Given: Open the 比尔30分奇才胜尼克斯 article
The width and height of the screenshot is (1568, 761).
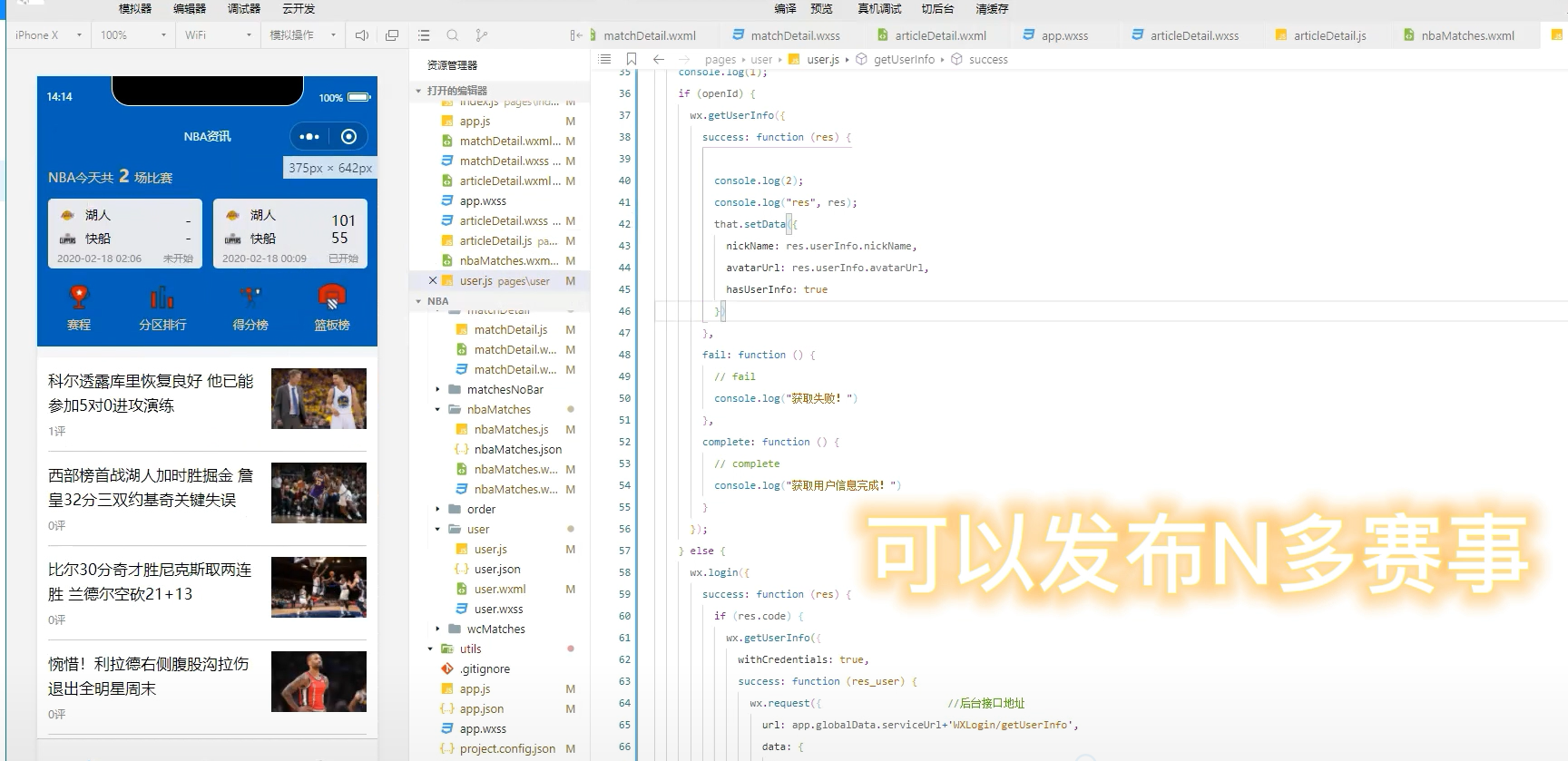Looking at the screenshot, I should pyautogui.click(x=207, y=591).
